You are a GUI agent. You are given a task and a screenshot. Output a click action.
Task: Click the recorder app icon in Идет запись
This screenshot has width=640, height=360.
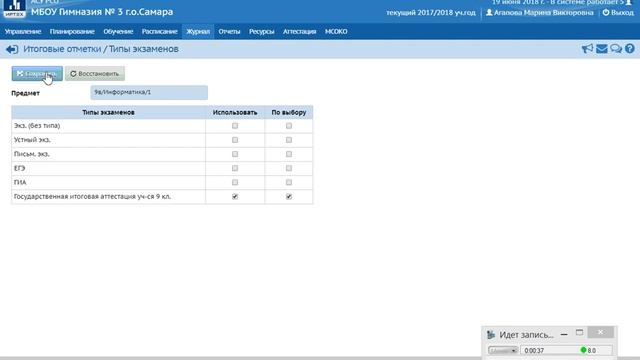[x=491, y=335]
